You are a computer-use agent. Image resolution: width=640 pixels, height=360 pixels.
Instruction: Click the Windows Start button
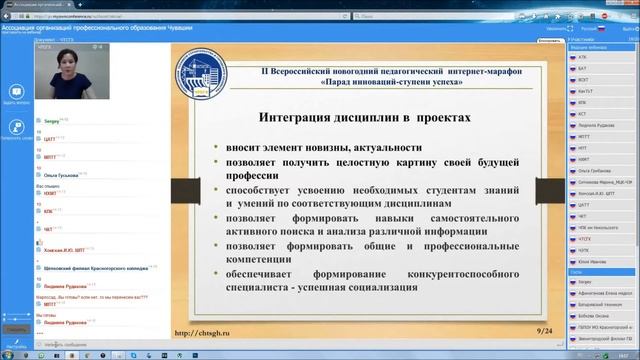click(7, 356)
